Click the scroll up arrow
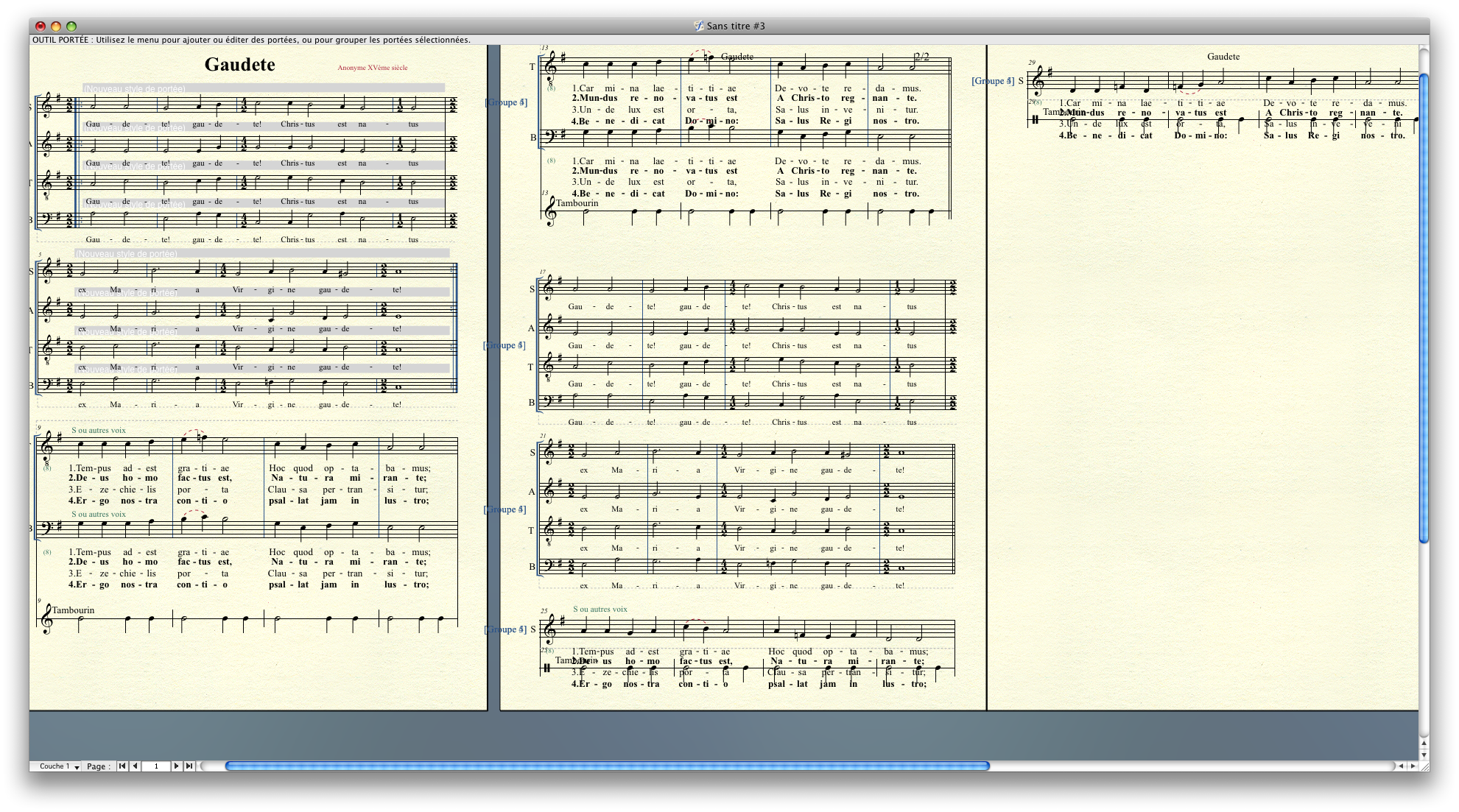 point(1424,743)
